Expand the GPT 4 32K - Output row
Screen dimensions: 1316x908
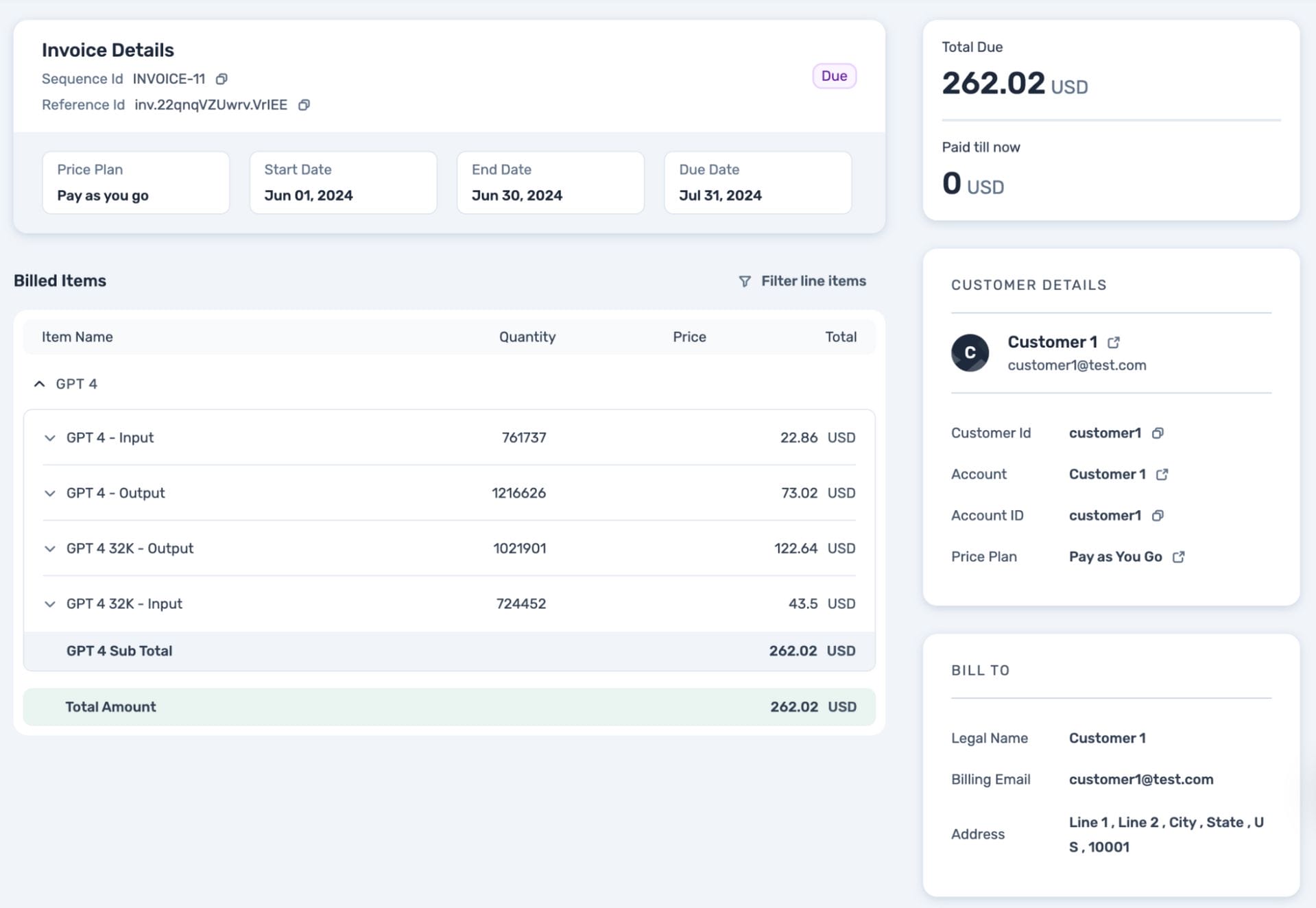(x=49, y=549)
